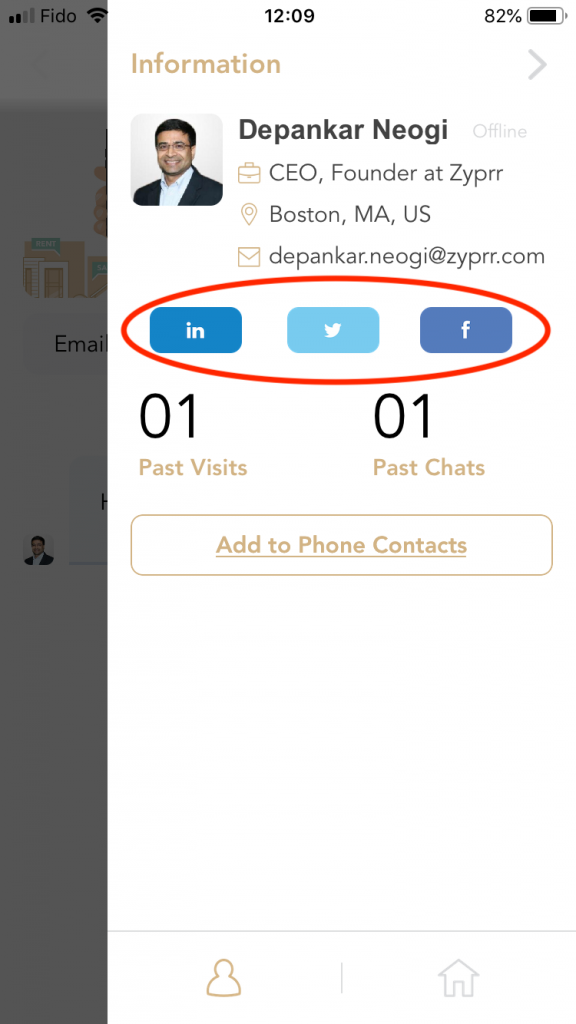The width and height of the screenshot is (576, 1024).
Task: Tap the Boston, MA, US location text
Action: click(350, 214)
